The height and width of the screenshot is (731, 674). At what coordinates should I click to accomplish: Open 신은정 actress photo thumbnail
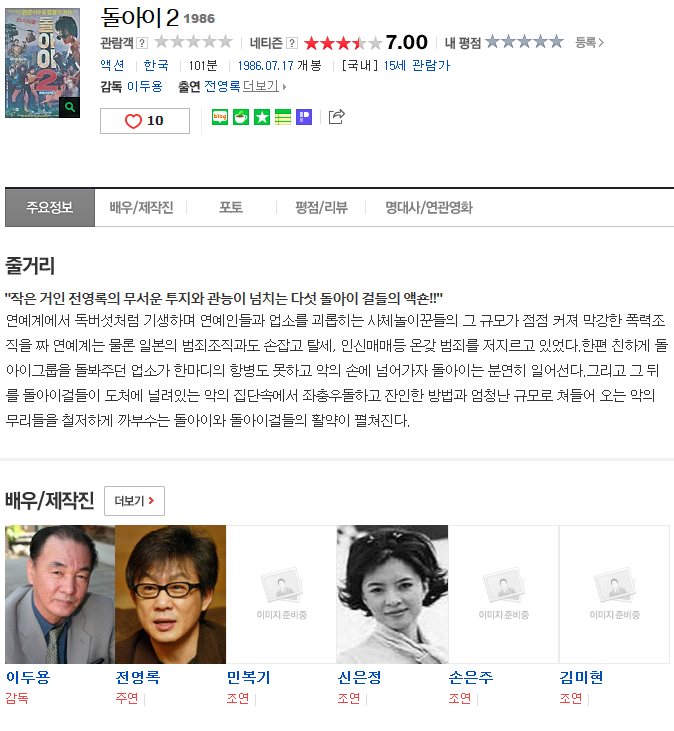[x=392, y=594]
